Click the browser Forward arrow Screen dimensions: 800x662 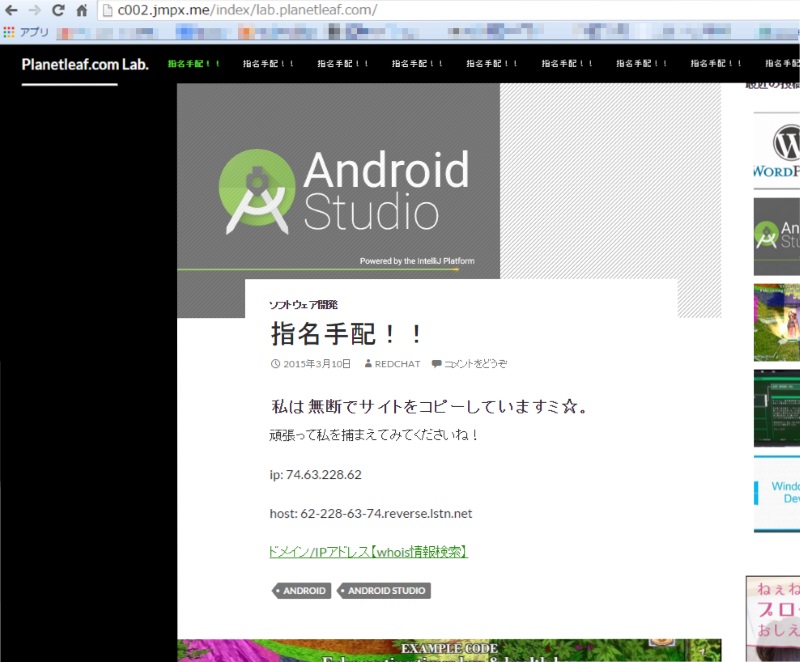pyautogui.click(x=34, y=10)
